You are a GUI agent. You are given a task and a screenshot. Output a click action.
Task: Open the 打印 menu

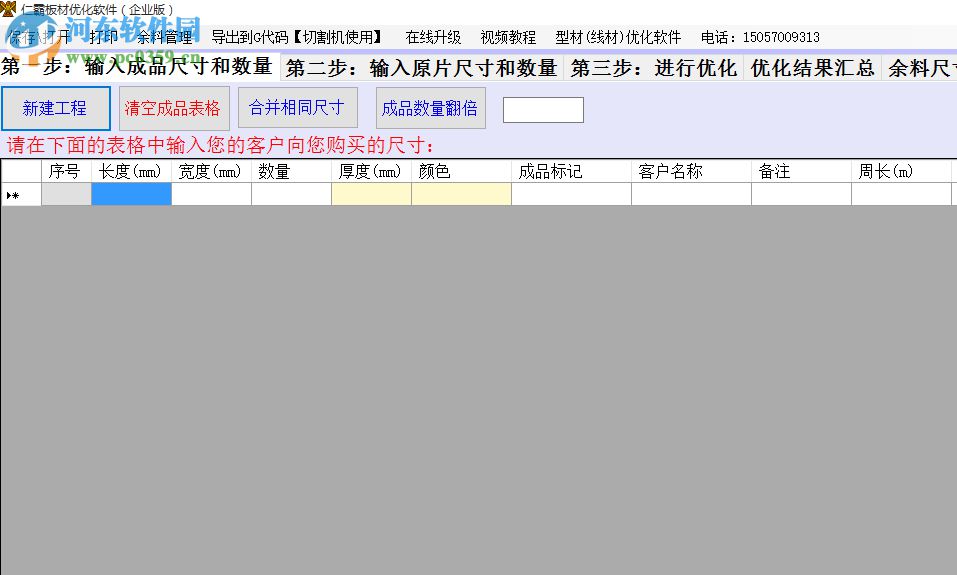click(x=103, y=37)
